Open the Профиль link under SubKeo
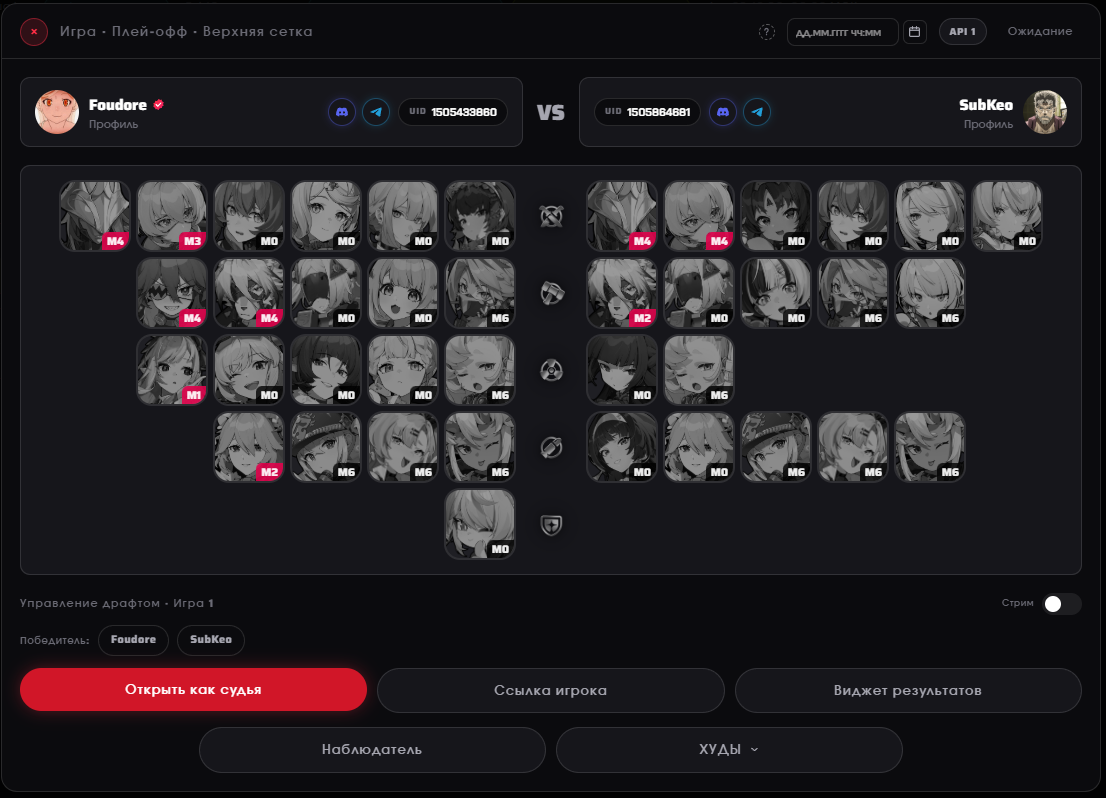1106x798 pixels. 988,124
